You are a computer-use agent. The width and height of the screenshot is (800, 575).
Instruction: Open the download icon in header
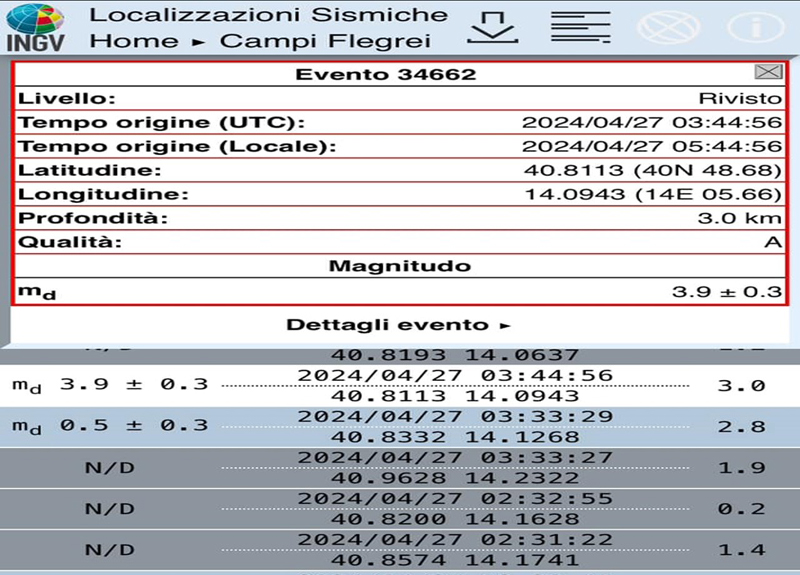tap(492, 28)
